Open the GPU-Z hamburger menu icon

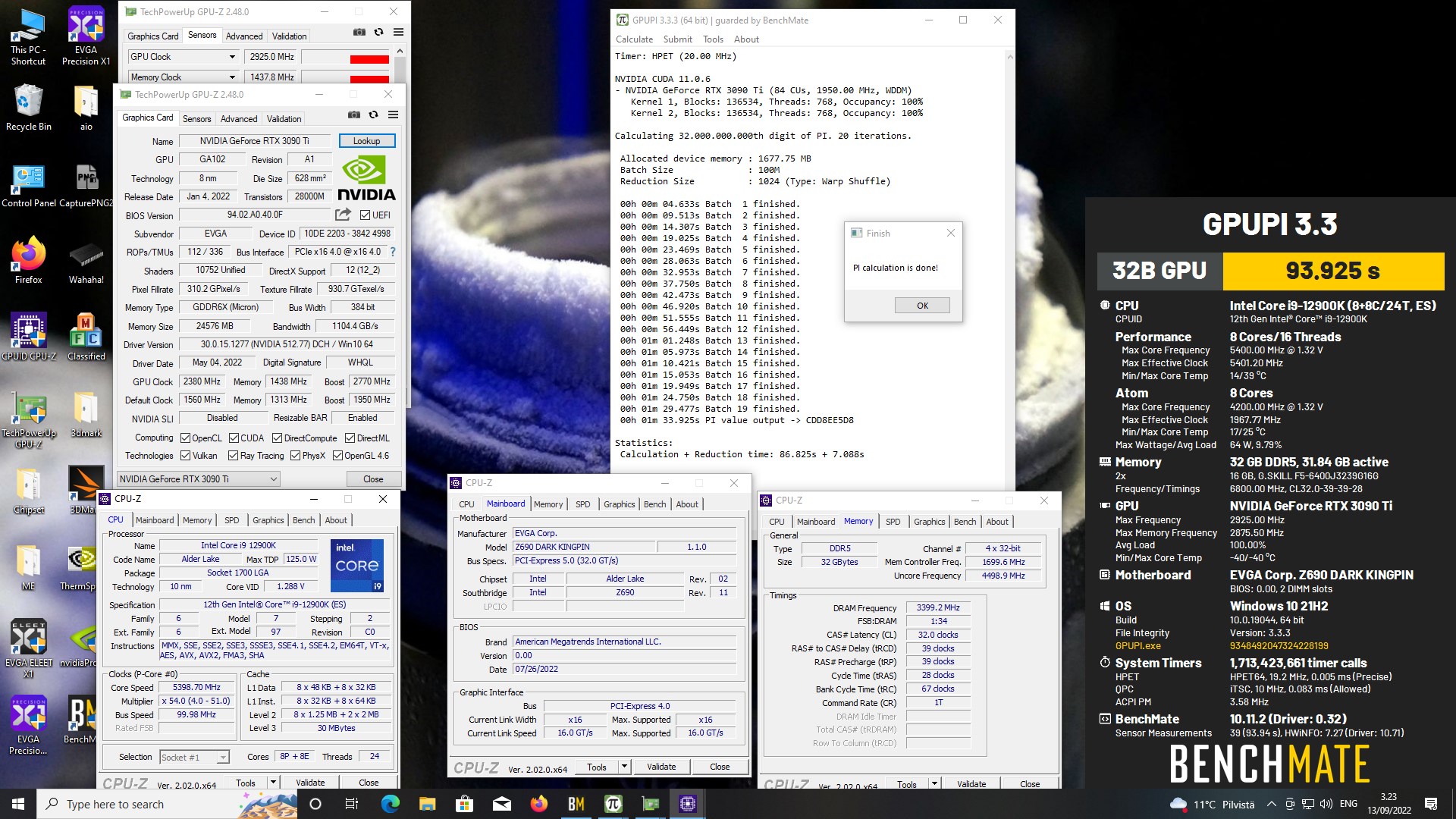pos(393,115)
